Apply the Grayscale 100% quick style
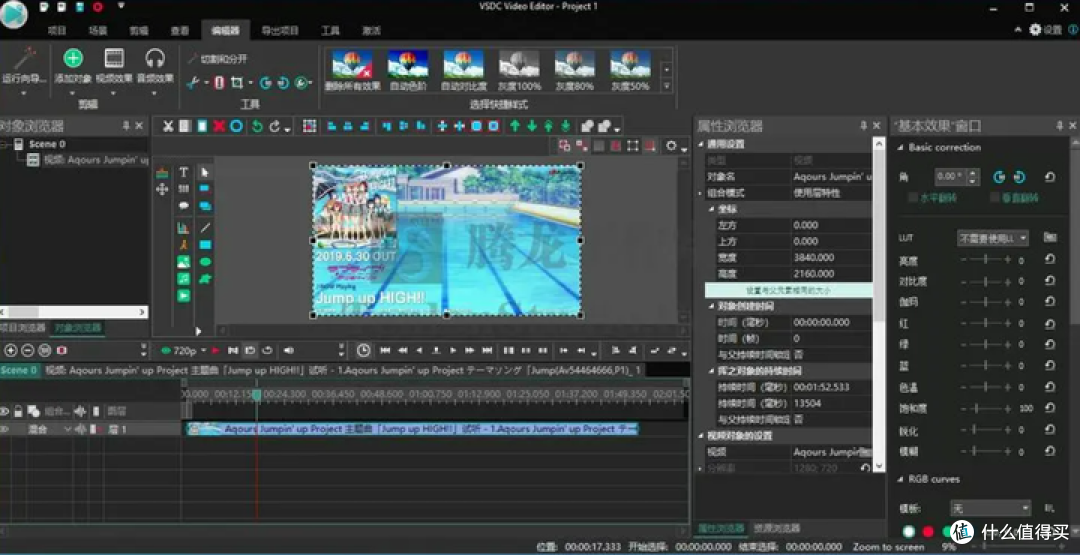Image resolution: width=1080 pixels, height=555 pixels. 519,70
